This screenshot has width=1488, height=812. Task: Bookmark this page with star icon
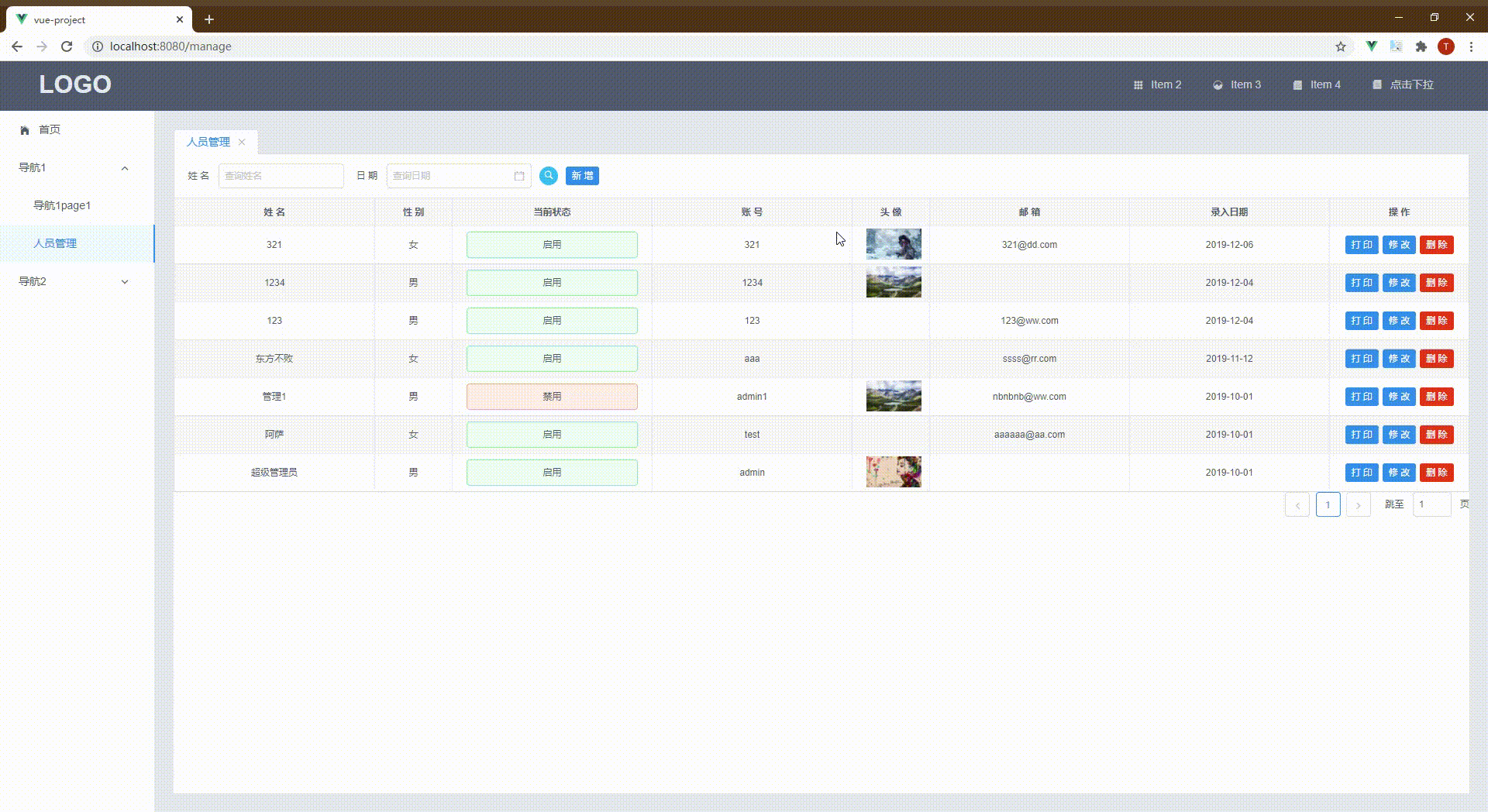pyautogui.click(x=1341, y=46)
